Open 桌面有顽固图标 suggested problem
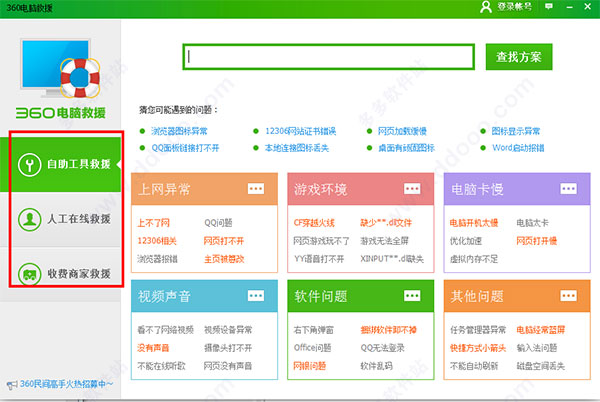 pyautogui.click(x=406, y=148)
